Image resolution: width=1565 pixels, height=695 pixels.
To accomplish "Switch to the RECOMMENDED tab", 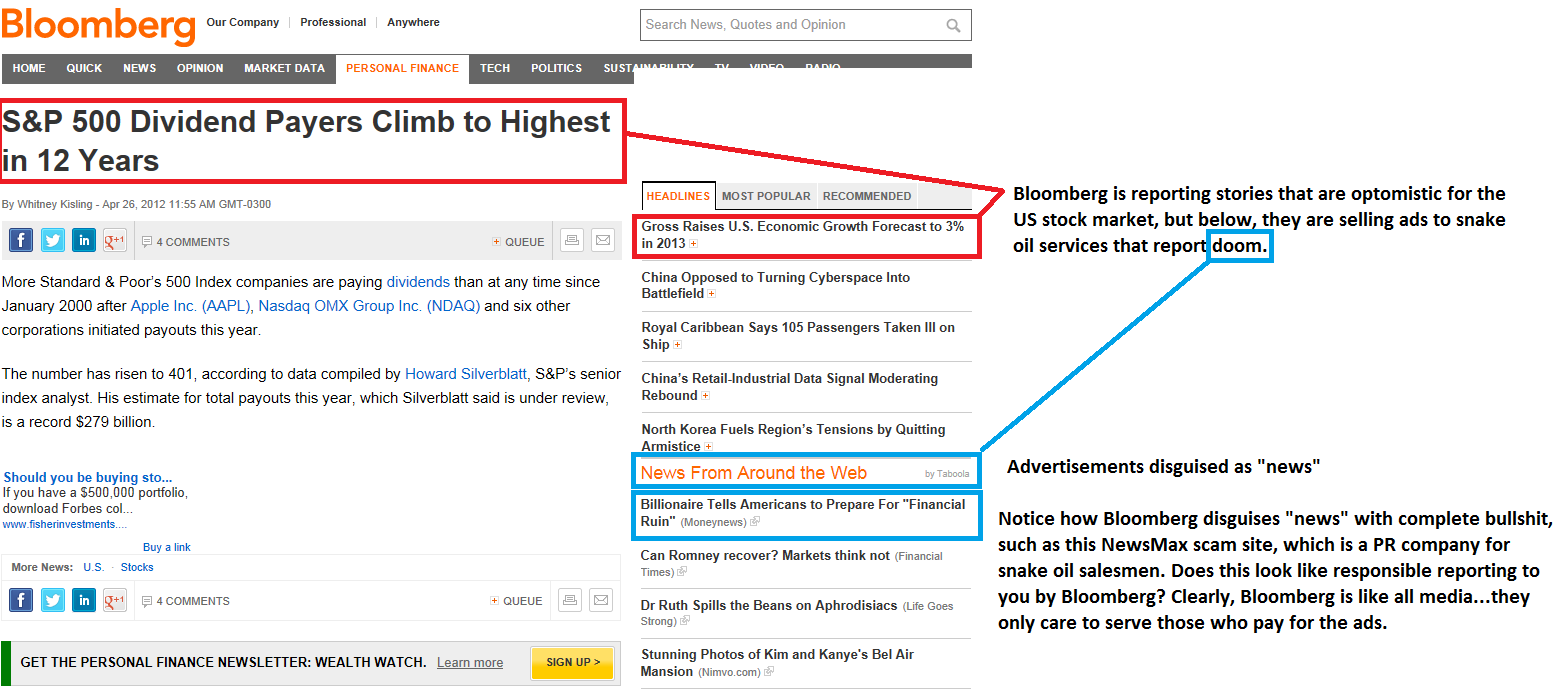I will click(867, 196).
